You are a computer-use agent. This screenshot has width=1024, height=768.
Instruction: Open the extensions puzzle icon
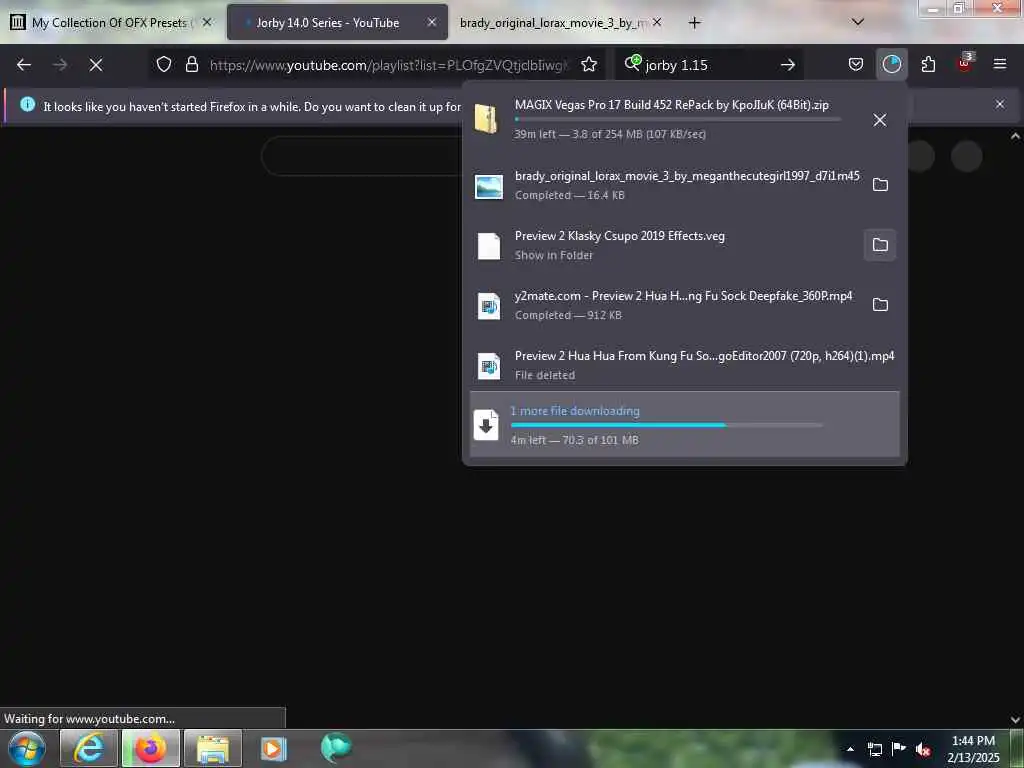928,64
